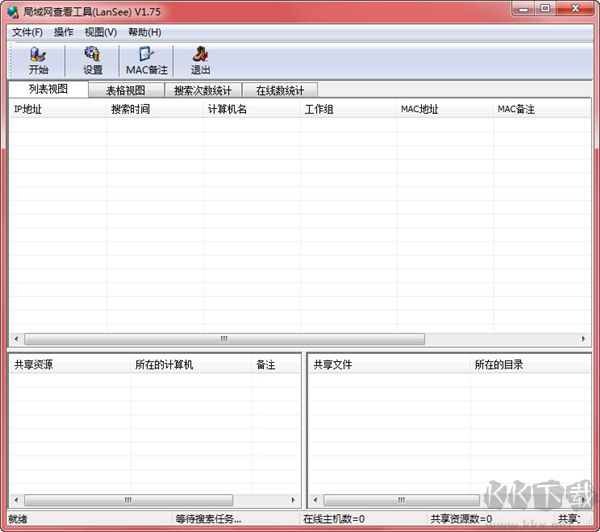This screenshot has height=532, width=600.
Task: Sort by the 工作组 column header
Action: click(349, 109)
